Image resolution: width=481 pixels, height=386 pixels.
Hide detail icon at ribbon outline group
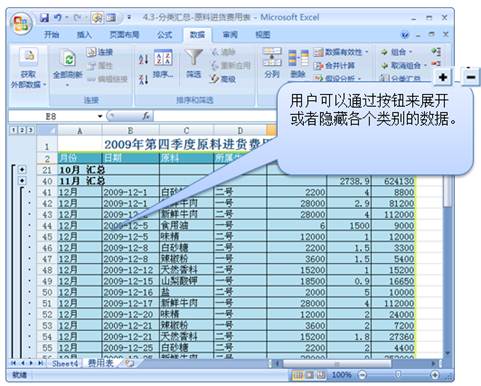coord(436,63)
